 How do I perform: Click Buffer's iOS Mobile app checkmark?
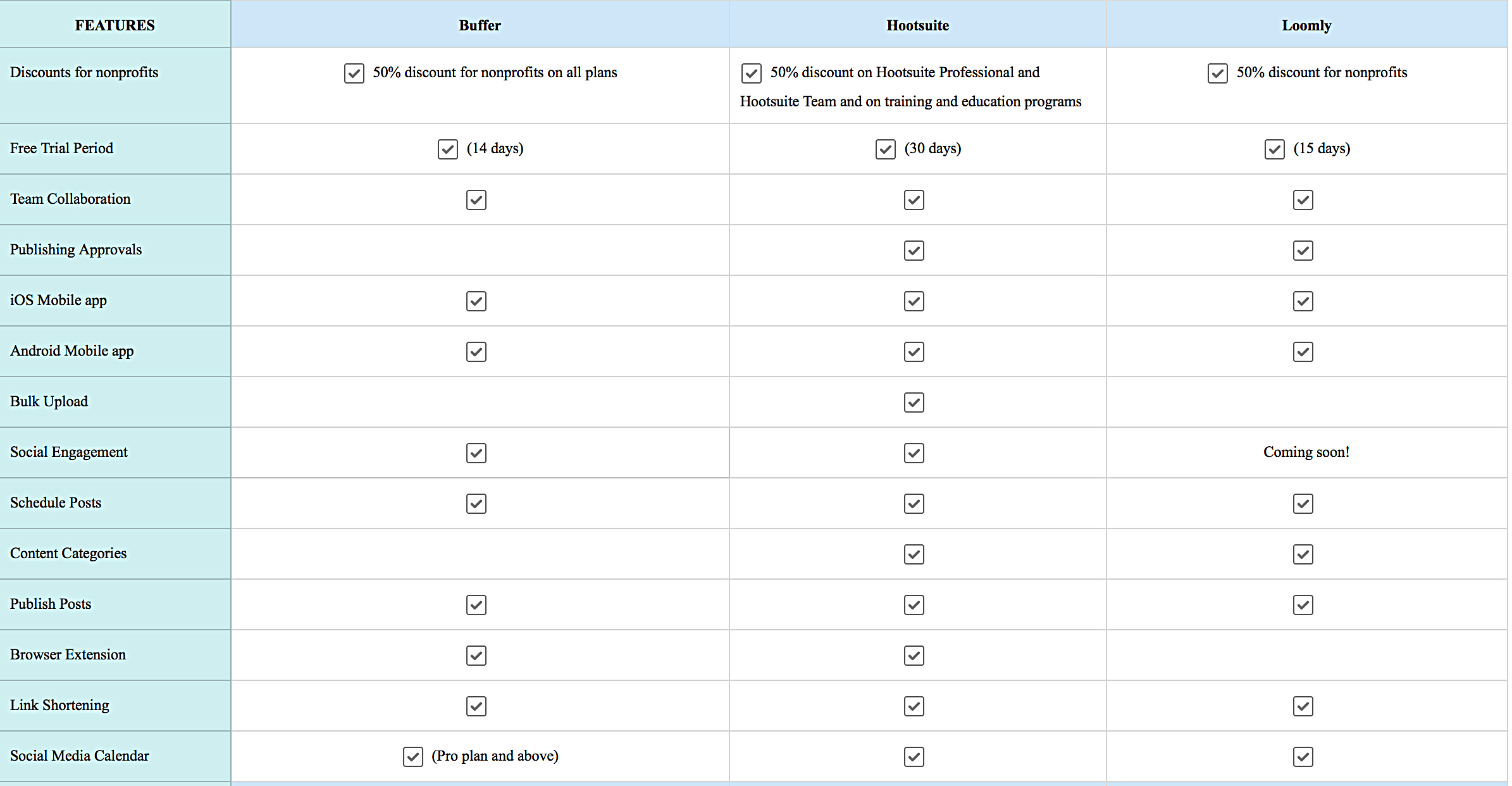[x=476, y=301]
